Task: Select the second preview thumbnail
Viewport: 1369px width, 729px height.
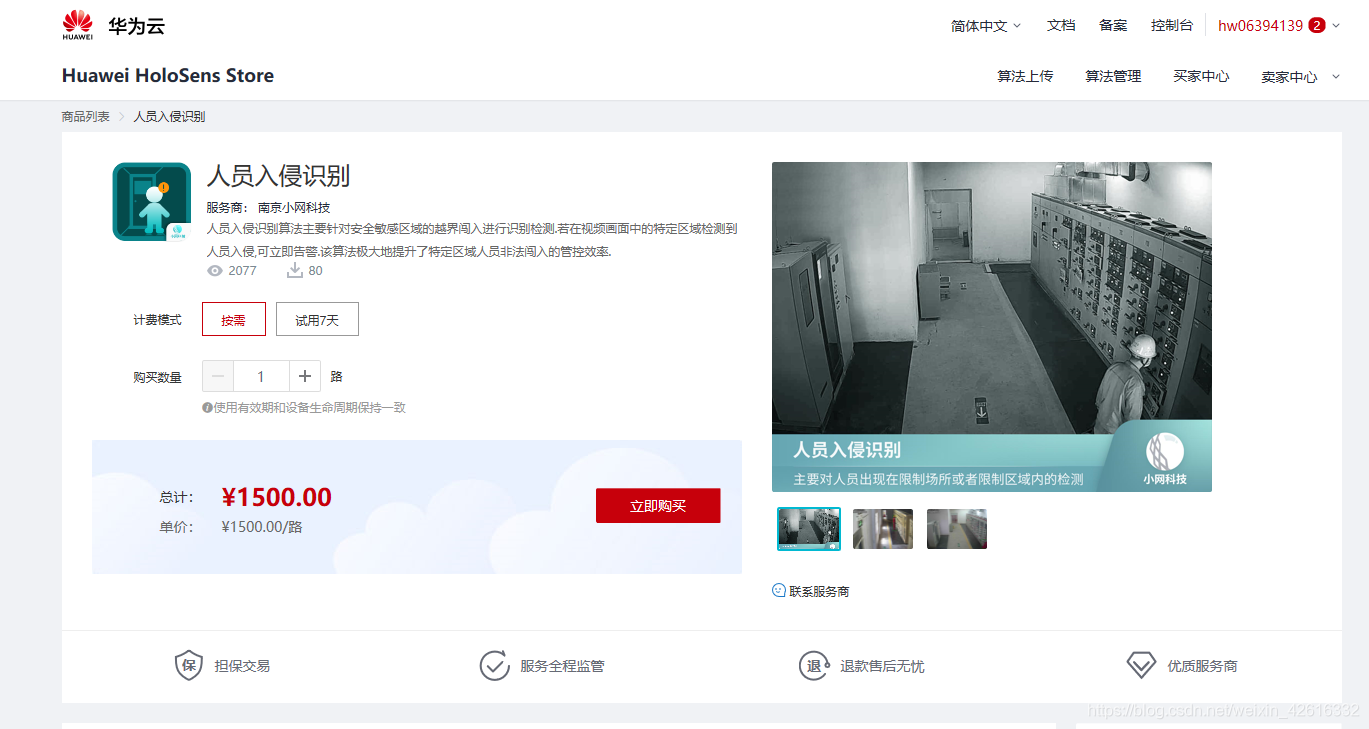Action: (883, 529)
